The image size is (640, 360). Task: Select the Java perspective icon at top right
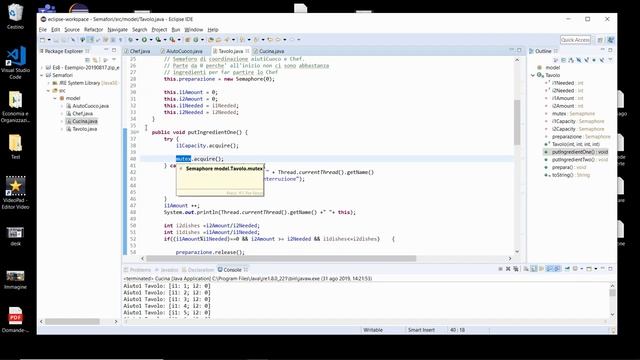point(611,40)
